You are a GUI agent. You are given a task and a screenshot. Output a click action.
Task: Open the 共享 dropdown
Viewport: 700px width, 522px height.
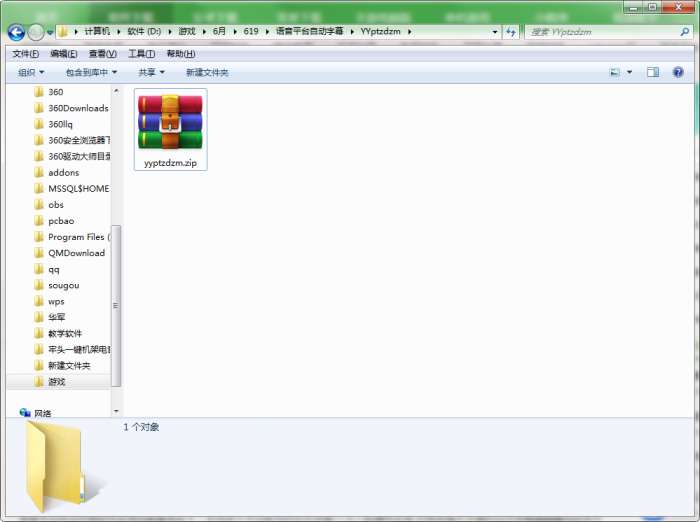[151, 72]
